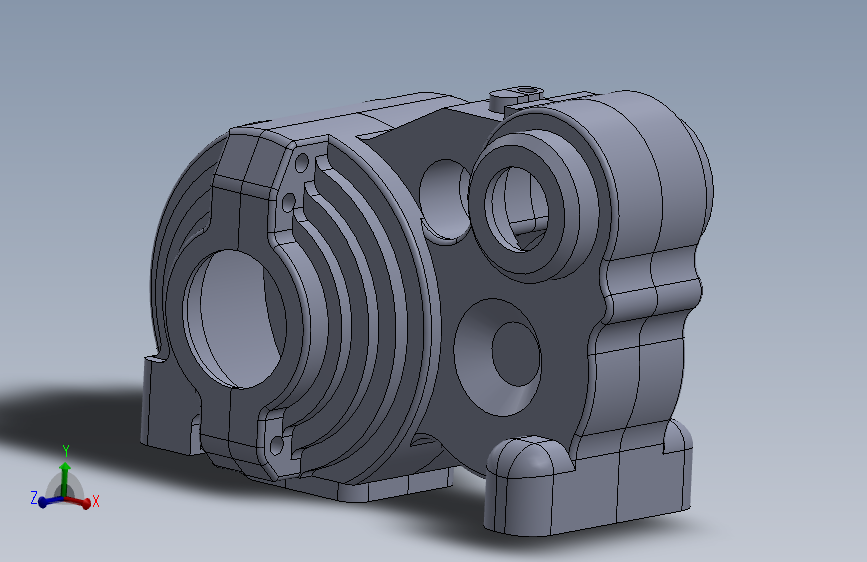Click the green Y axis of the triad
867x562 pixels.
[x=65, y=479]
